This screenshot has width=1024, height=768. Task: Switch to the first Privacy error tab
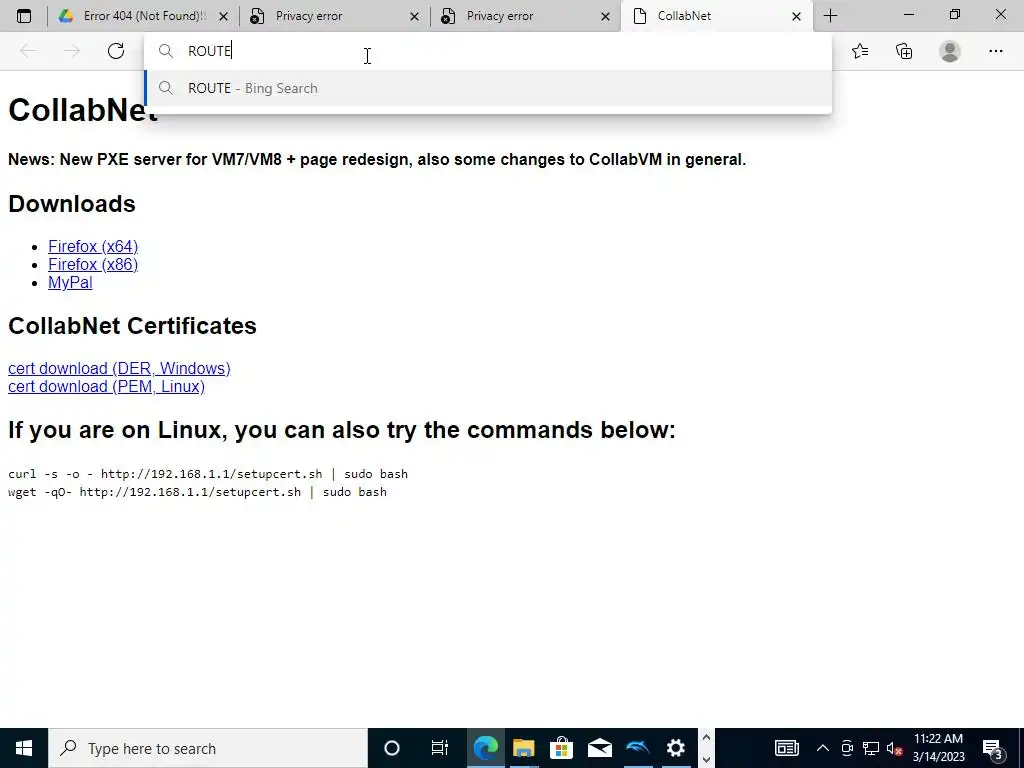tap(335, 16)
